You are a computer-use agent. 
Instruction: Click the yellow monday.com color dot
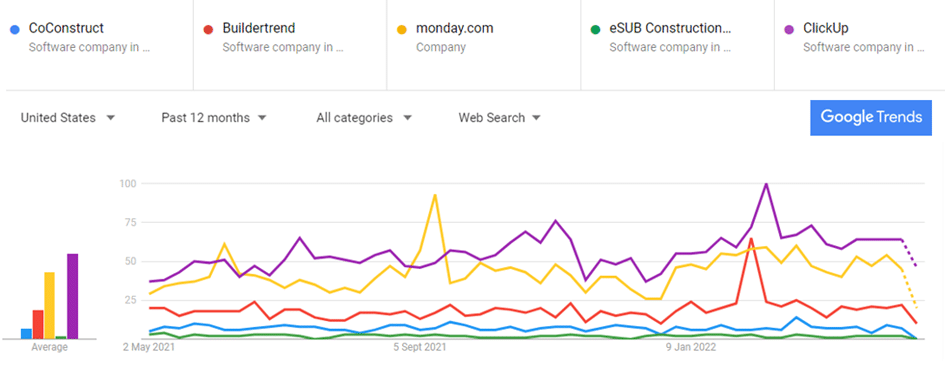point(403,29)
